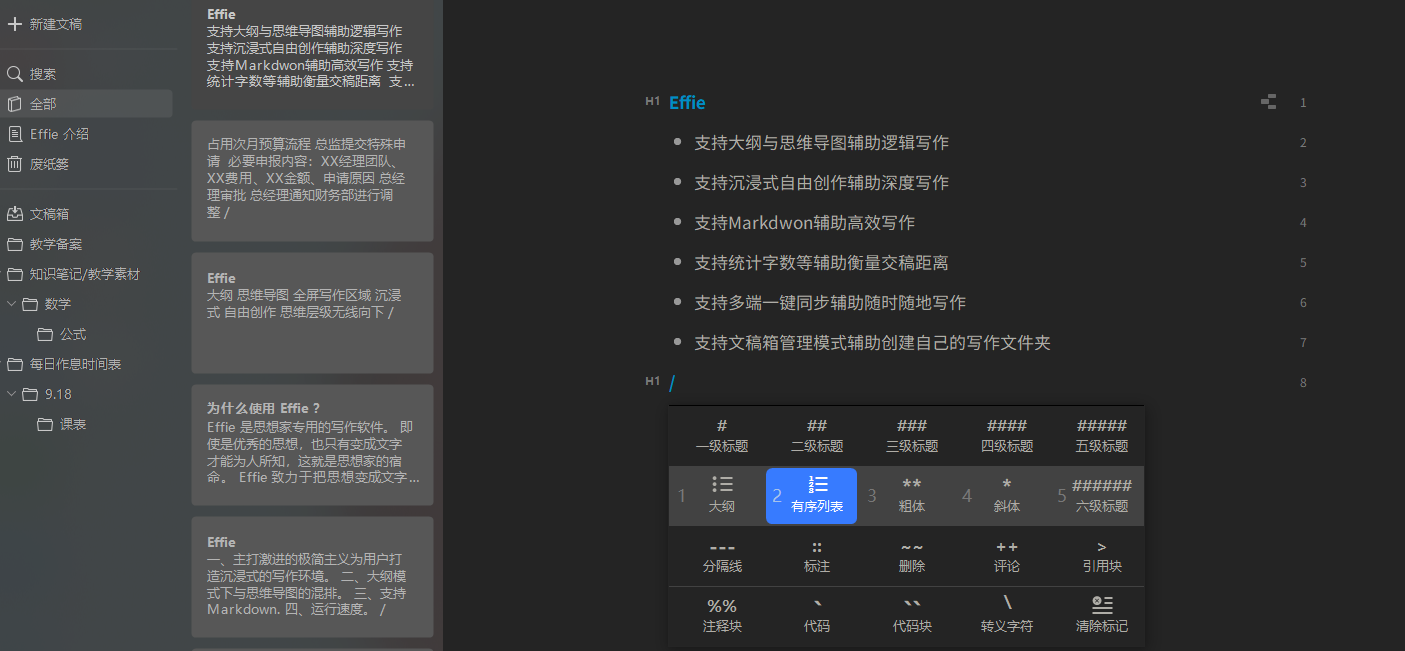Open the 为什么使用 Effie？ note card
Screen dimensions: 1405x651
tap(312, 445)
